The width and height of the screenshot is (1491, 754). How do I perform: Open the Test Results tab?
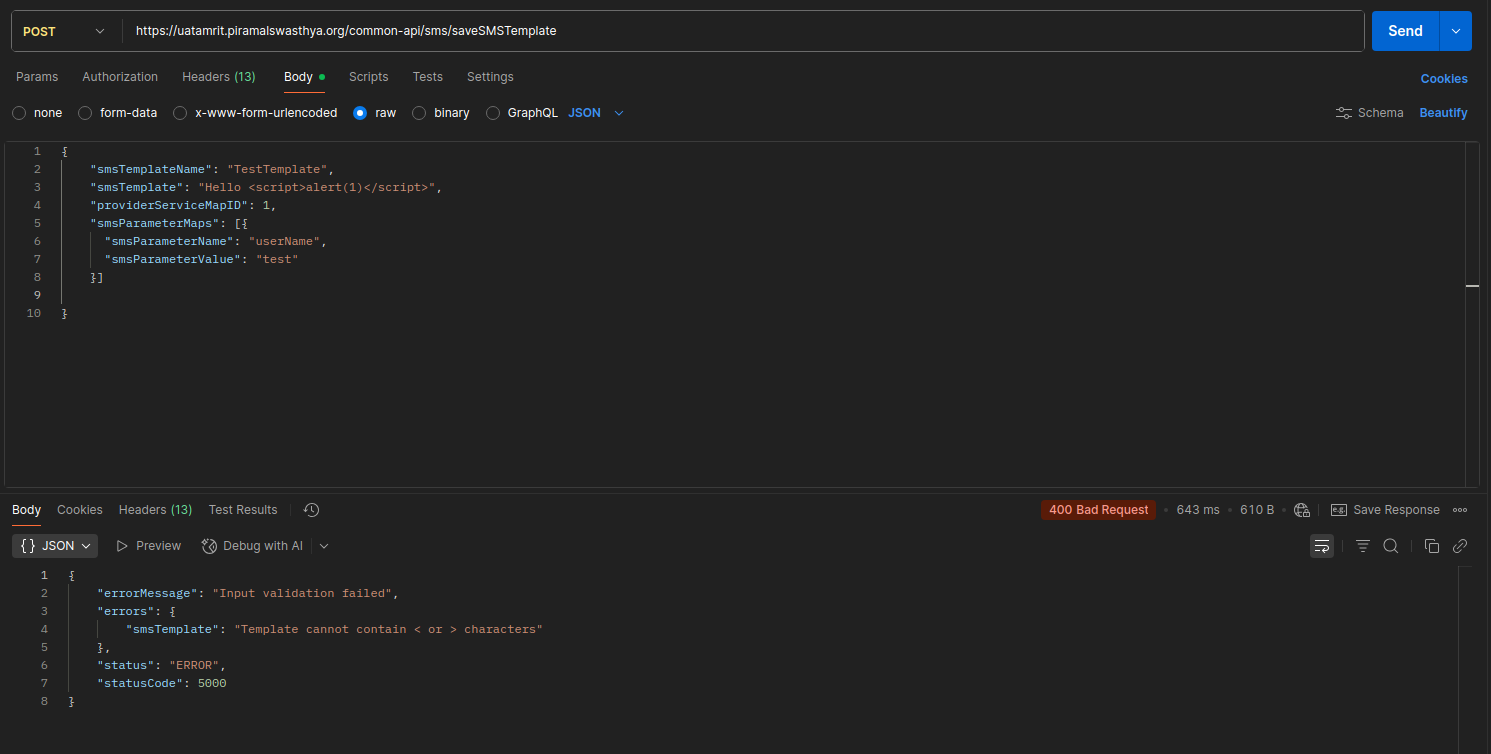tap(242, 510)
